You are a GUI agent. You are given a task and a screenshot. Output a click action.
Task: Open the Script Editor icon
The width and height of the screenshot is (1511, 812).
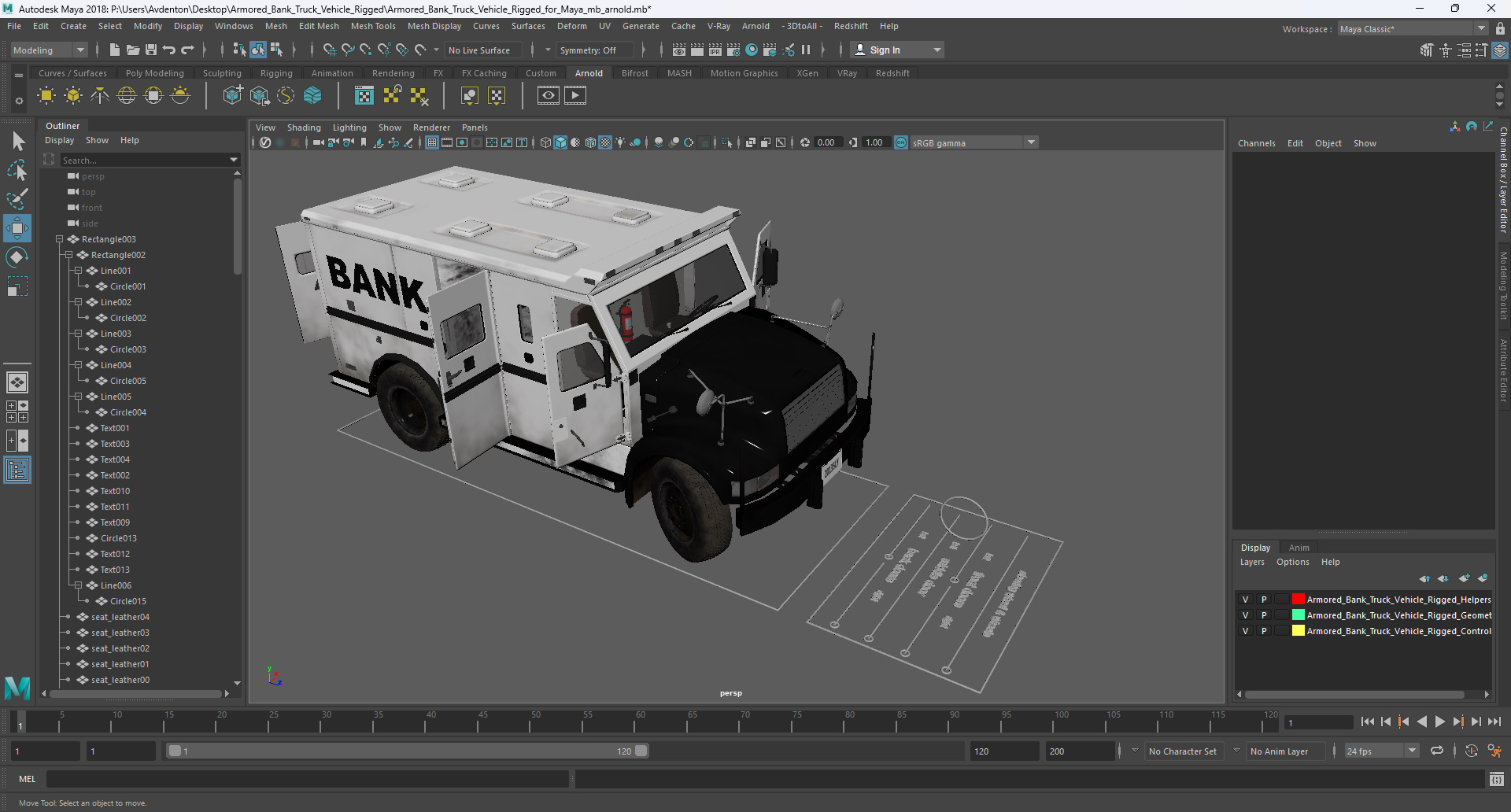(x=1497, y=780)
